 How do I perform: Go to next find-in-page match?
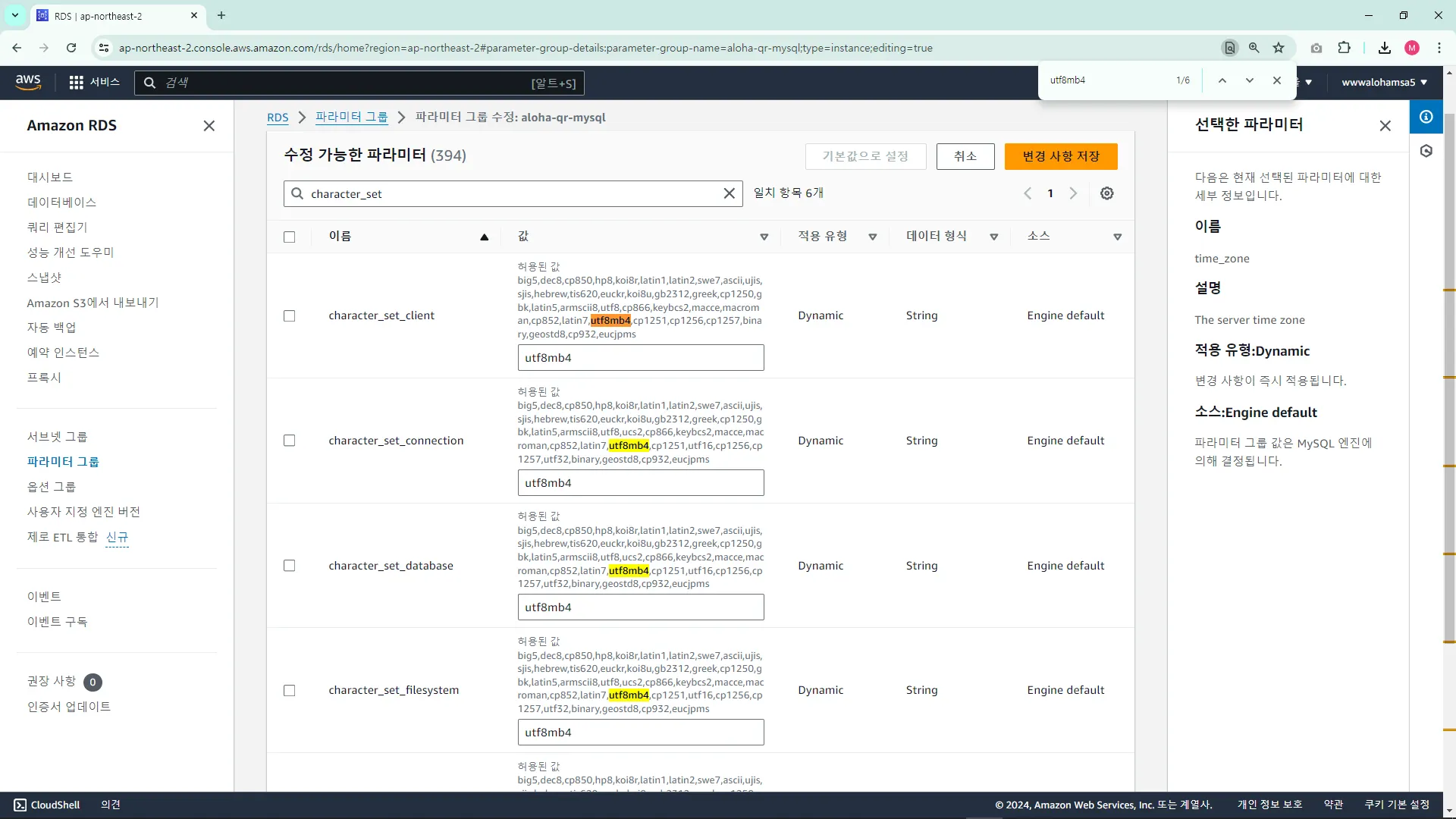(1249, 80)
